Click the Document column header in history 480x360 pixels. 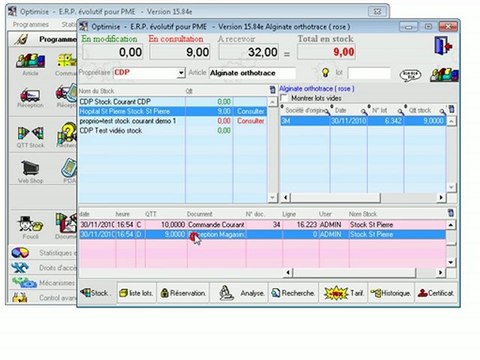[199, 214]
